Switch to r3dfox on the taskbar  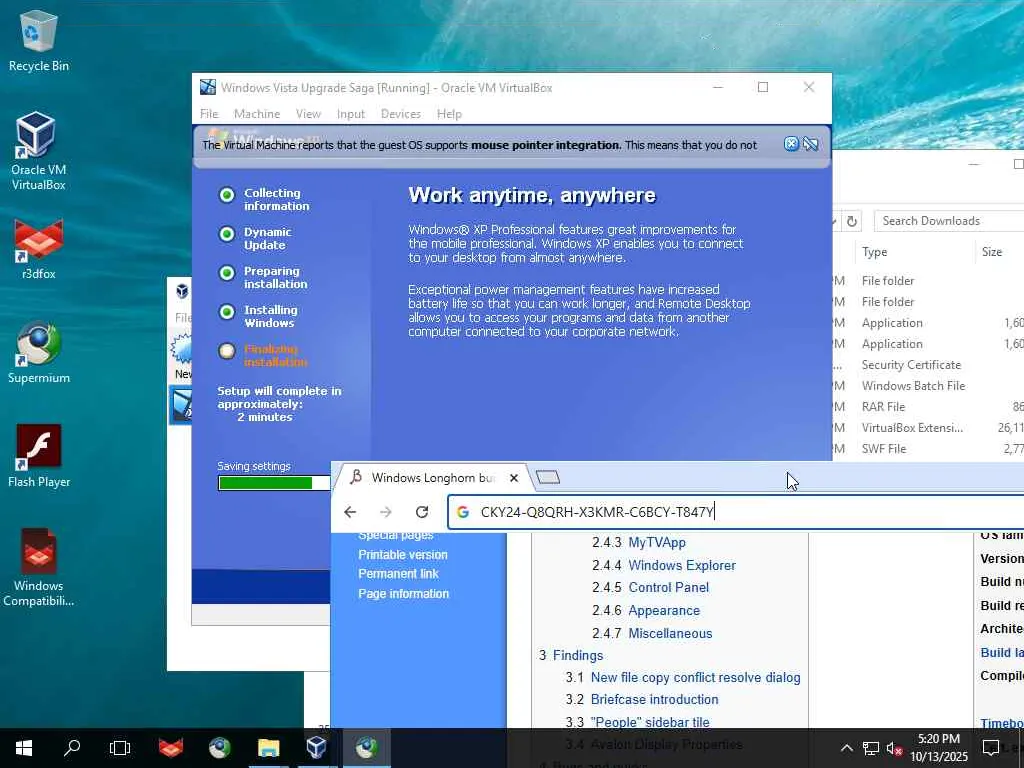171,748
